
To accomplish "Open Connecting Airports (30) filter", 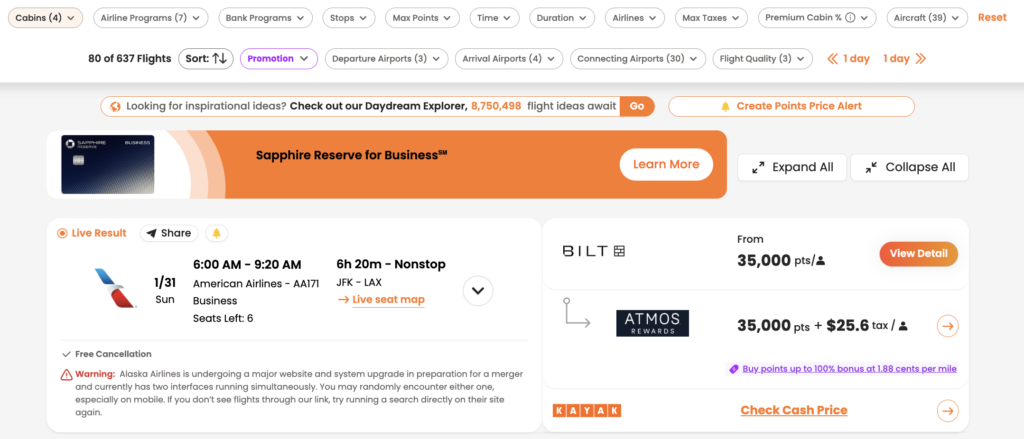I will [x=637, y=58].
